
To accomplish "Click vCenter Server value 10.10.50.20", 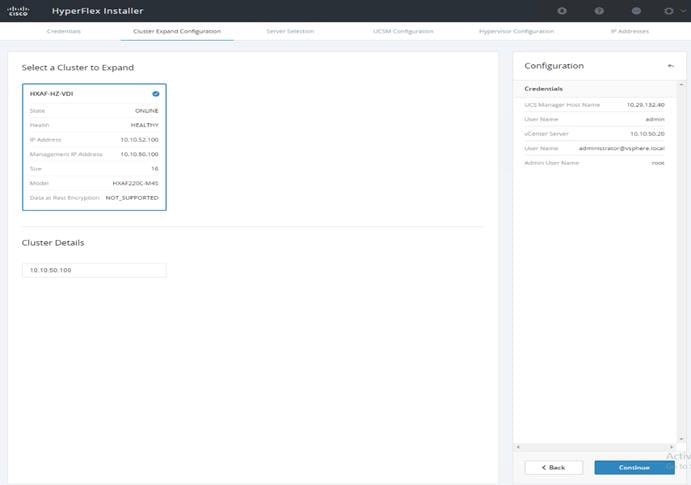I will pyautogui.click(x=647, y=134).
